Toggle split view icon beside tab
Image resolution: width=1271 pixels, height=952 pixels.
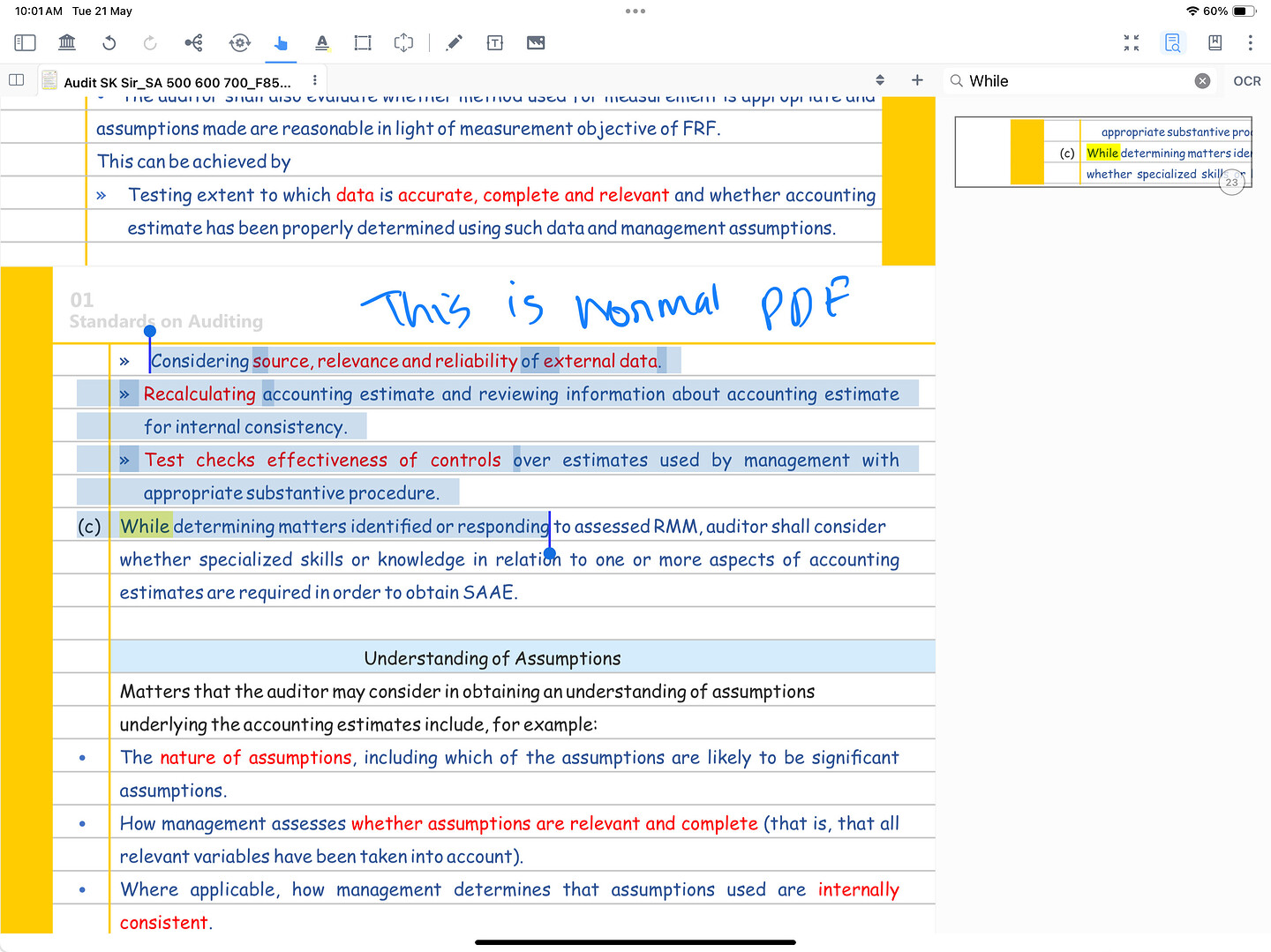[x=16, y=80]
